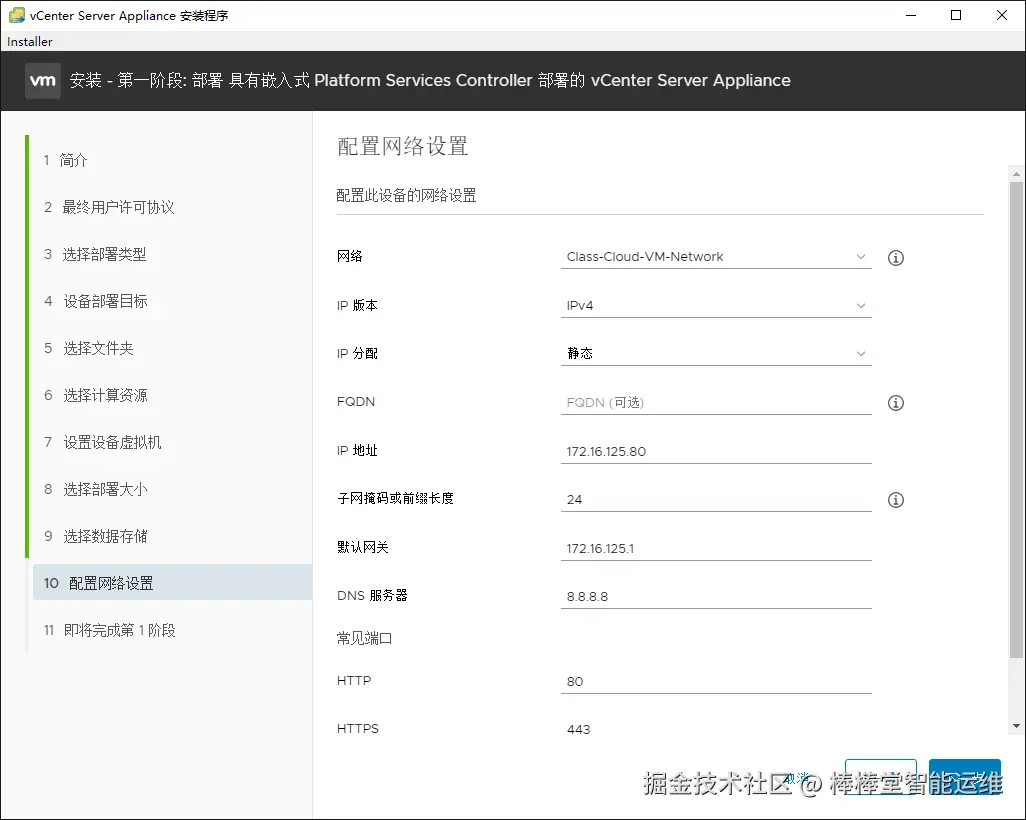Click the IP 地址 field with 172.16.125.80
The height and width of the screenshot is (820, 1026).
tap(716, 452)
